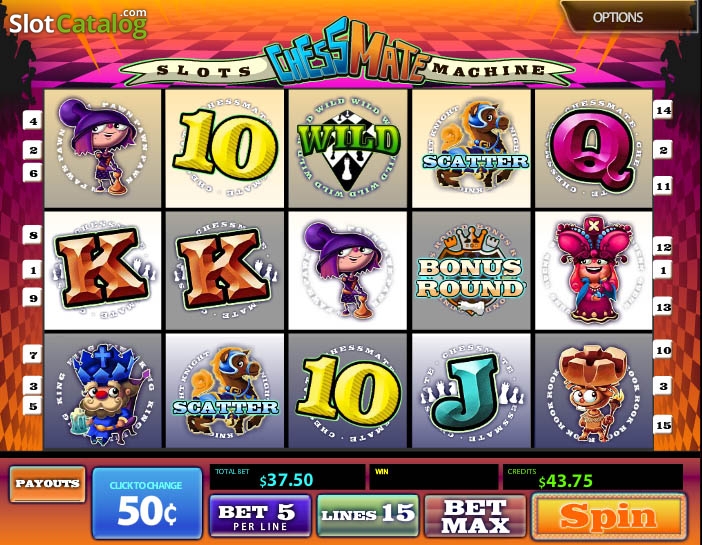Click the pink Queen character symbol
Viewport: 702px width, 545px height.
point(594,271)
